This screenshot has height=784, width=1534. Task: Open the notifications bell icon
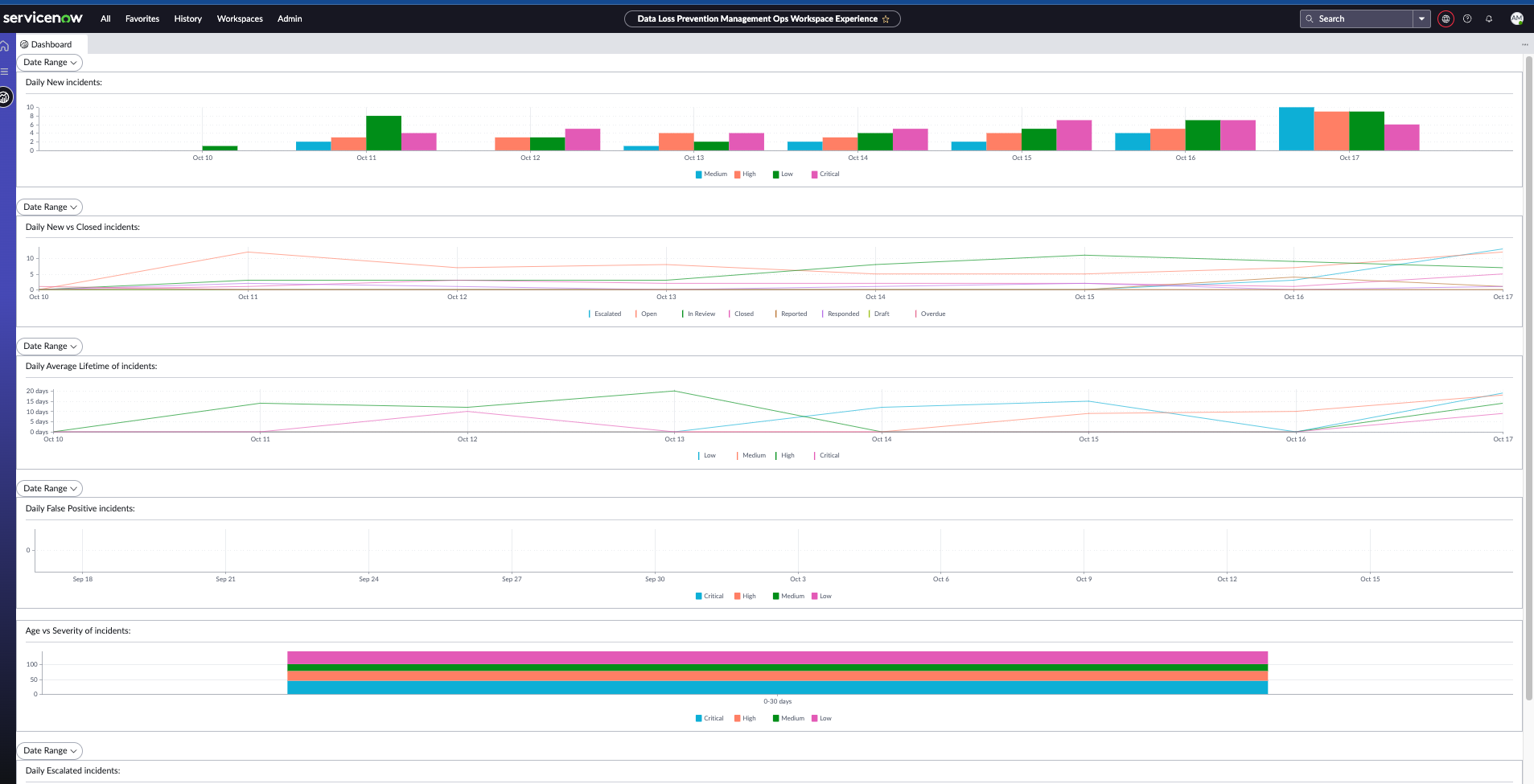click(x=1489, y=18)
